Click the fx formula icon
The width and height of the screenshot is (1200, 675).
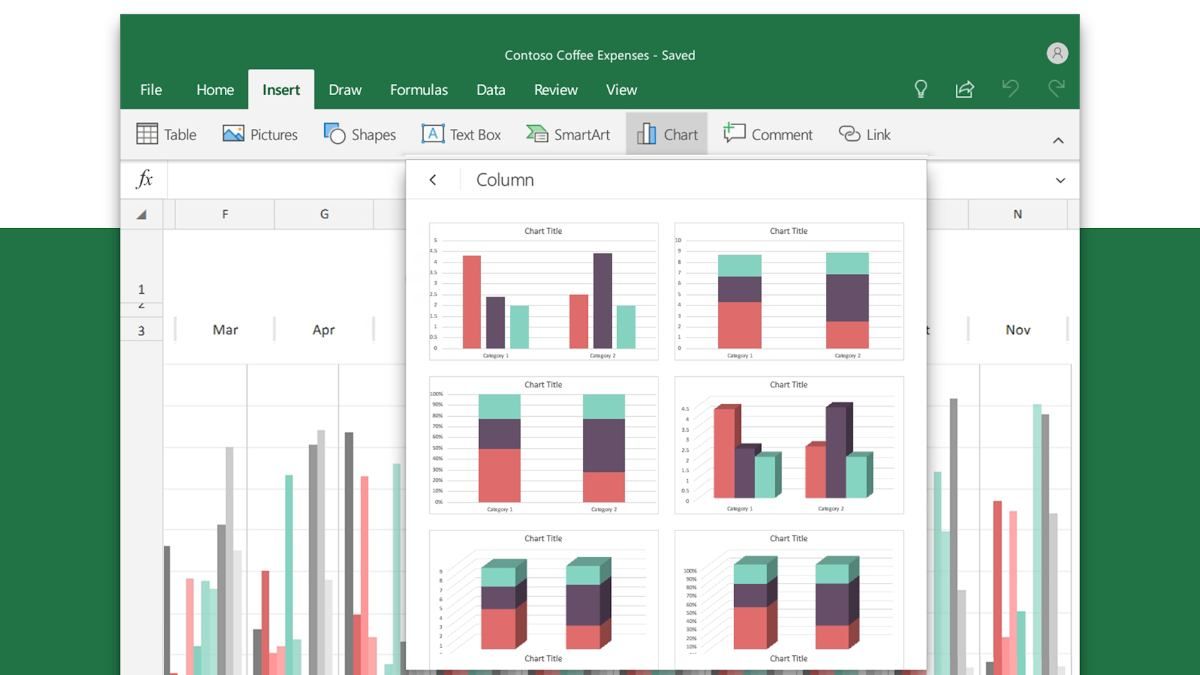tap(143, 180)
